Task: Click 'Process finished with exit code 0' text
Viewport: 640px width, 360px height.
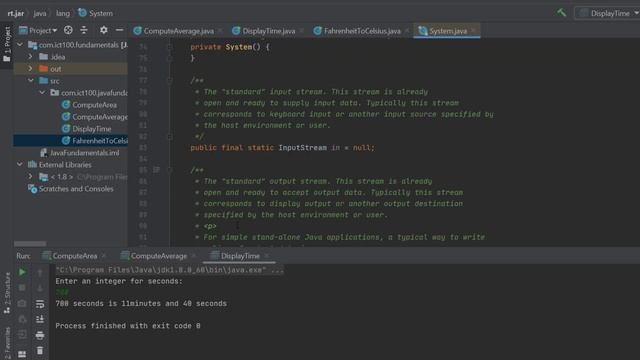Action: click(x=128, y=326)
